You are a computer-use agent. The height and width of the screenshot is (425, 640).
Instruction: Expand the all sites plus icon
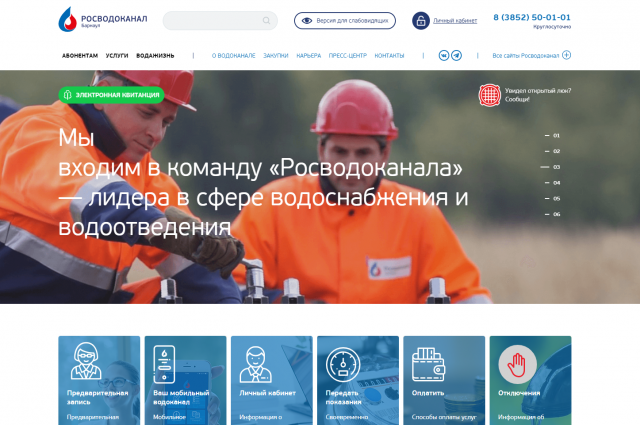(566, 55)
